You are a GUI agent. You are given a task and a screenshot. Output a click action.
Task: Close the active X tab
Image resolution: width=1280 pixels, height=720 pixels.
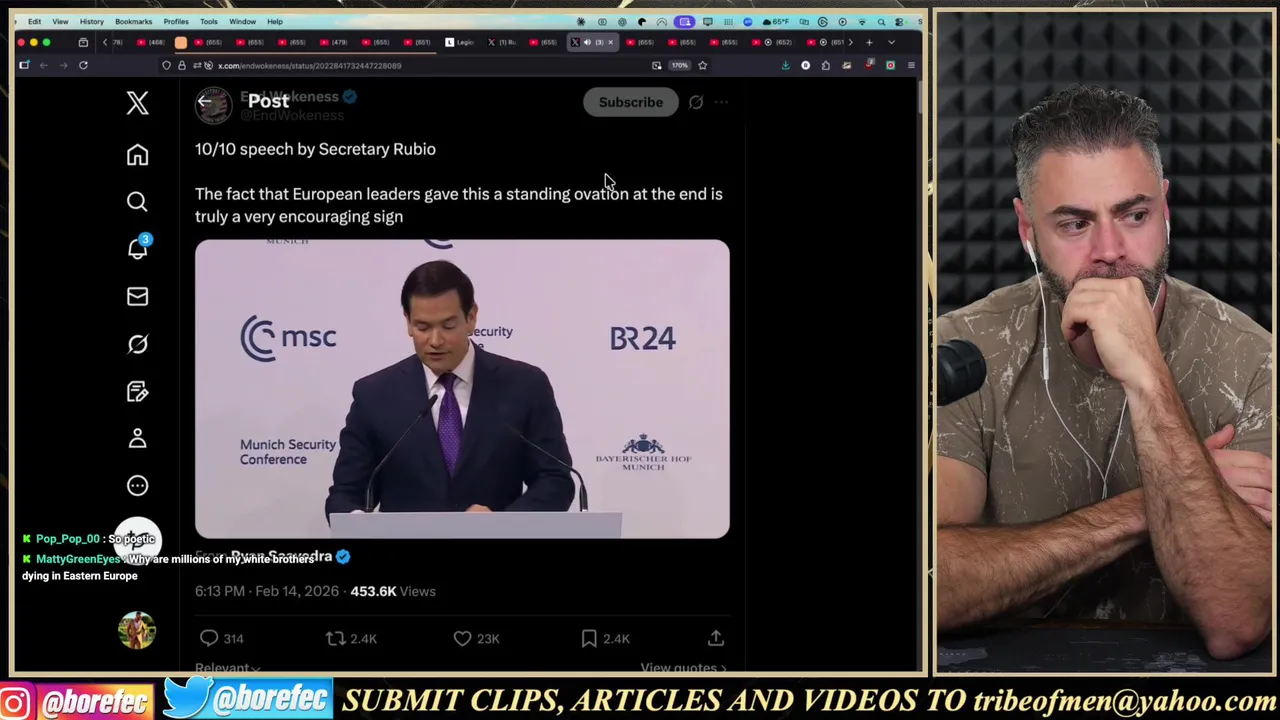tap(610, 42)
